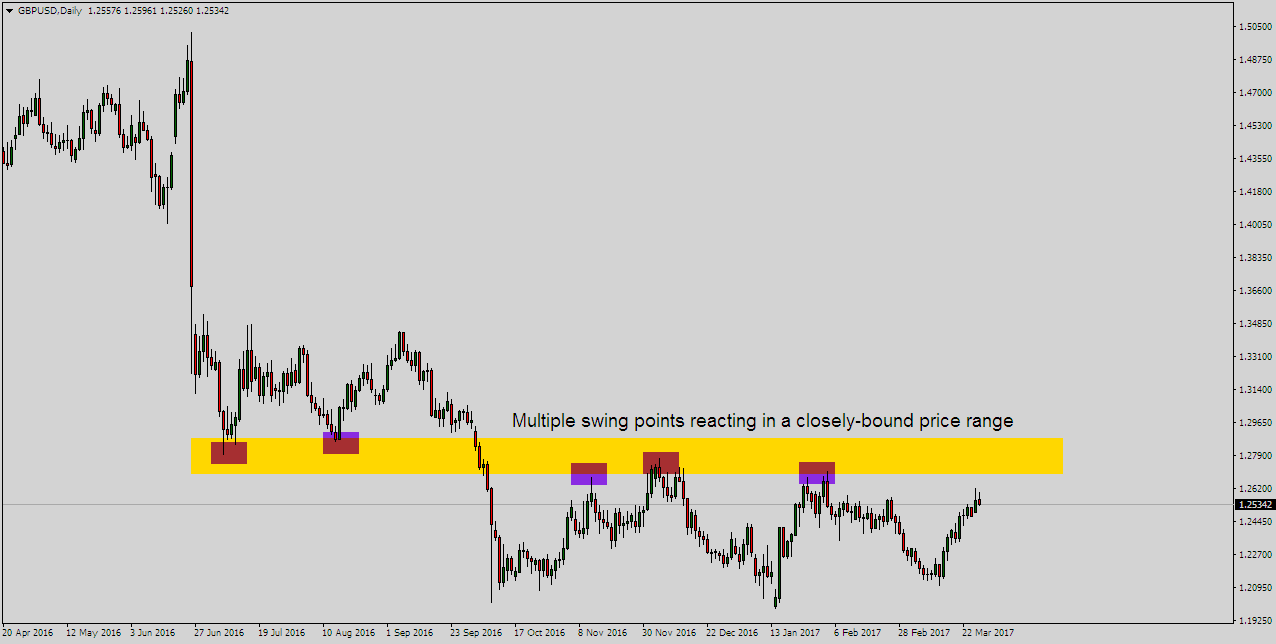
Task: Click the 10 Aug 2016 date label
Action: coord(348,633)
